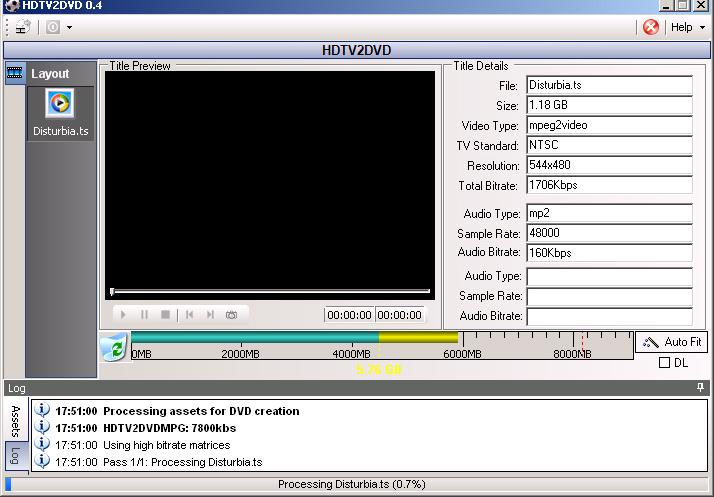This screenshot has width=714, height=497.
Task: Click the empty second Sample Rate field
Action: (609, 297)
